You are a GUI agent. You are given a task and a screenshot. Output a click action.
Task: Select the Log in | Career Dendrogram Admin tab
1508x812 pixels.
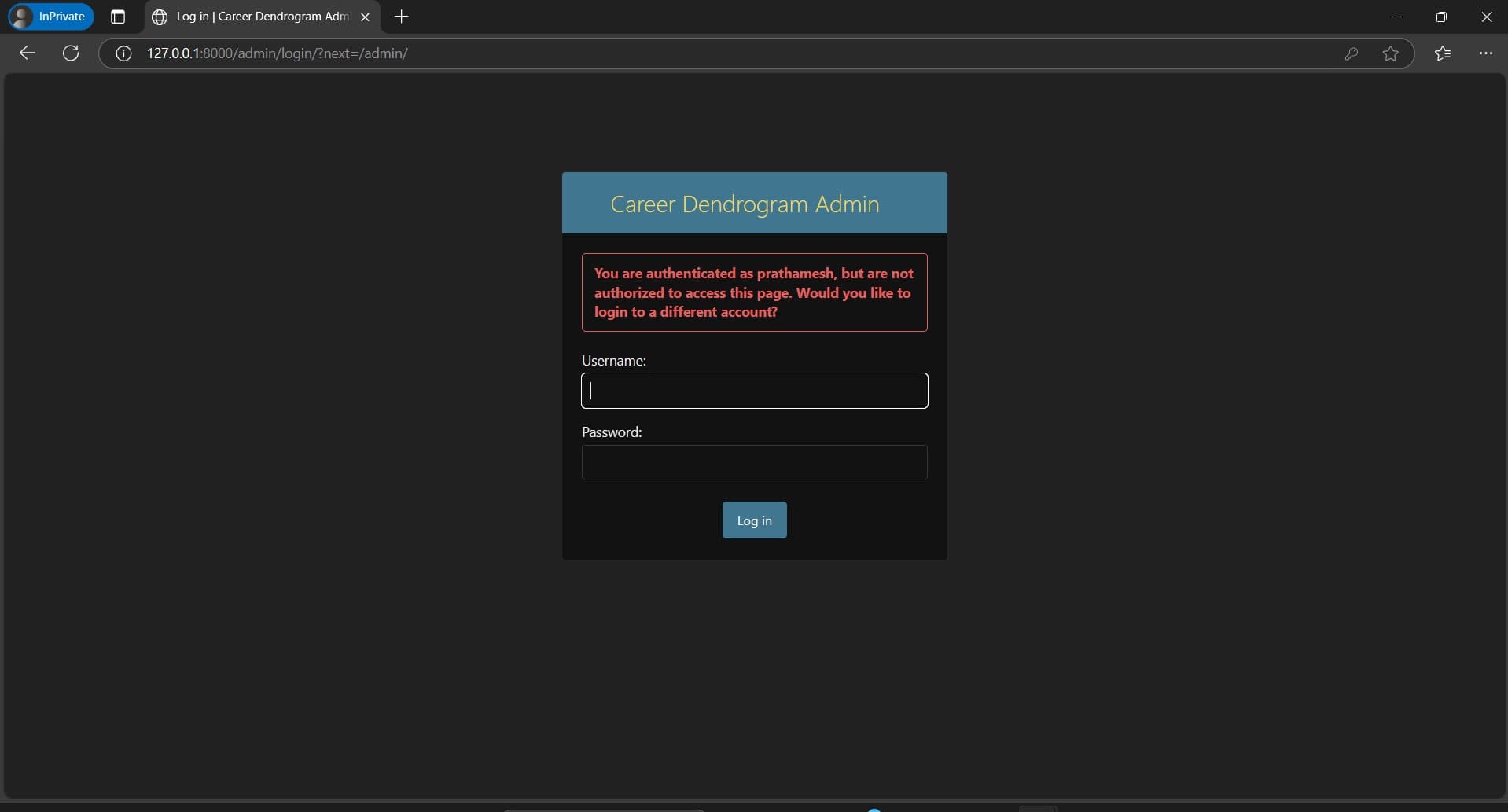click(263, 17)
